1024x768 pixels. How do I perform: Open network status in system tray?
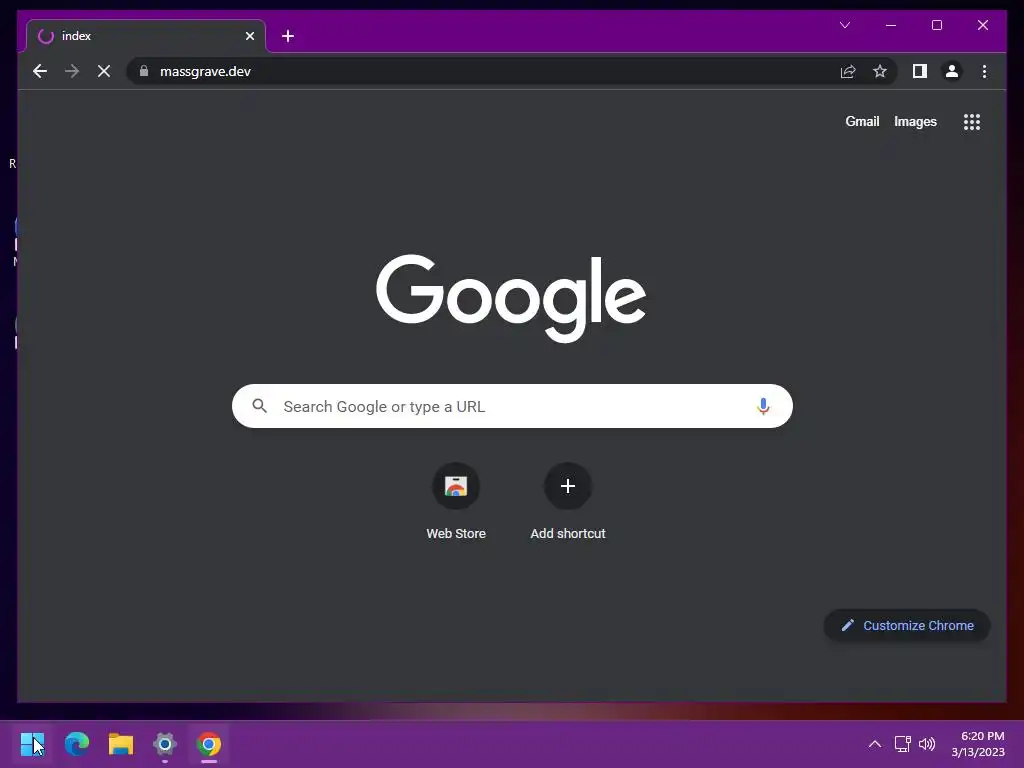click(x=903, y=744)
